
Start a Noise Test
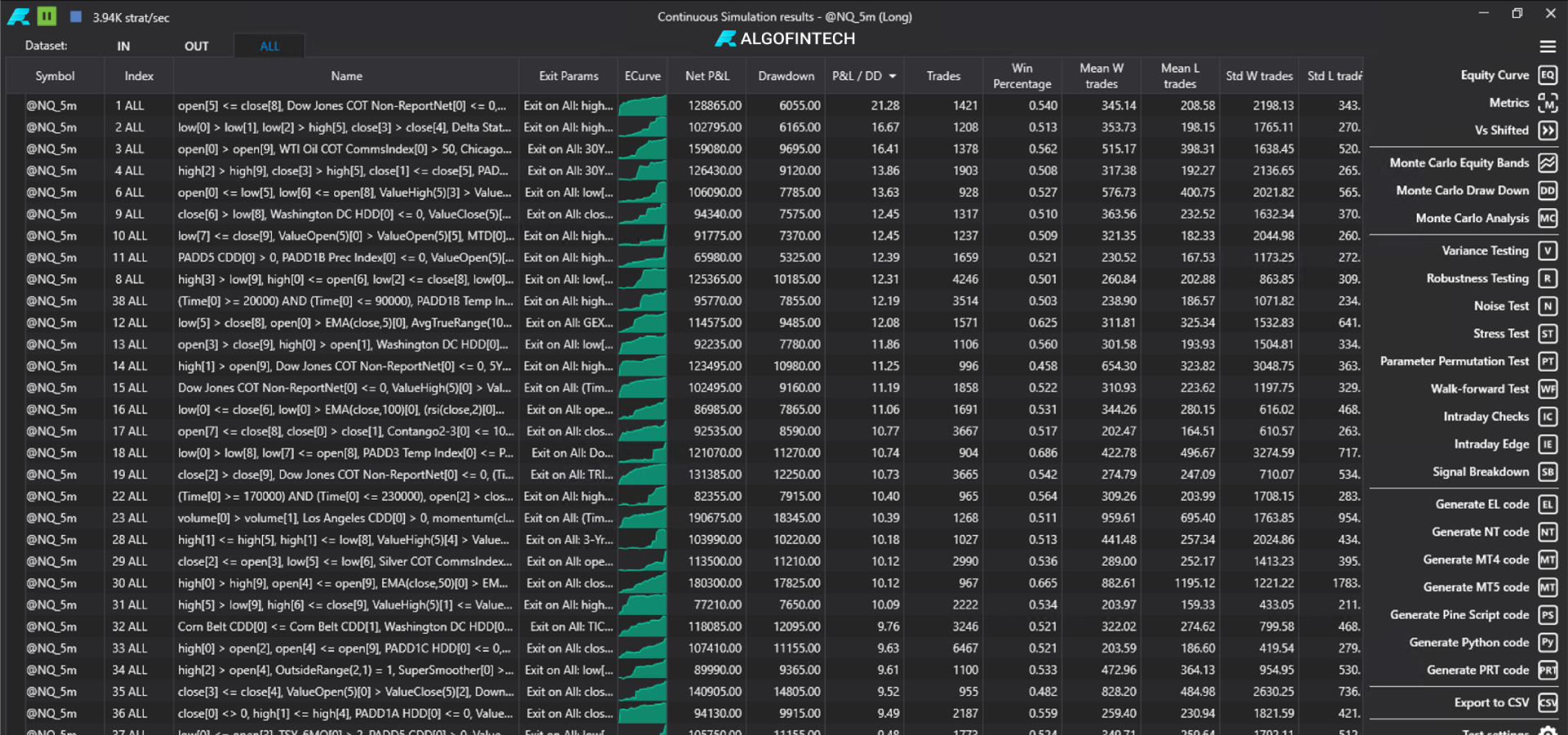point(1501,305)
